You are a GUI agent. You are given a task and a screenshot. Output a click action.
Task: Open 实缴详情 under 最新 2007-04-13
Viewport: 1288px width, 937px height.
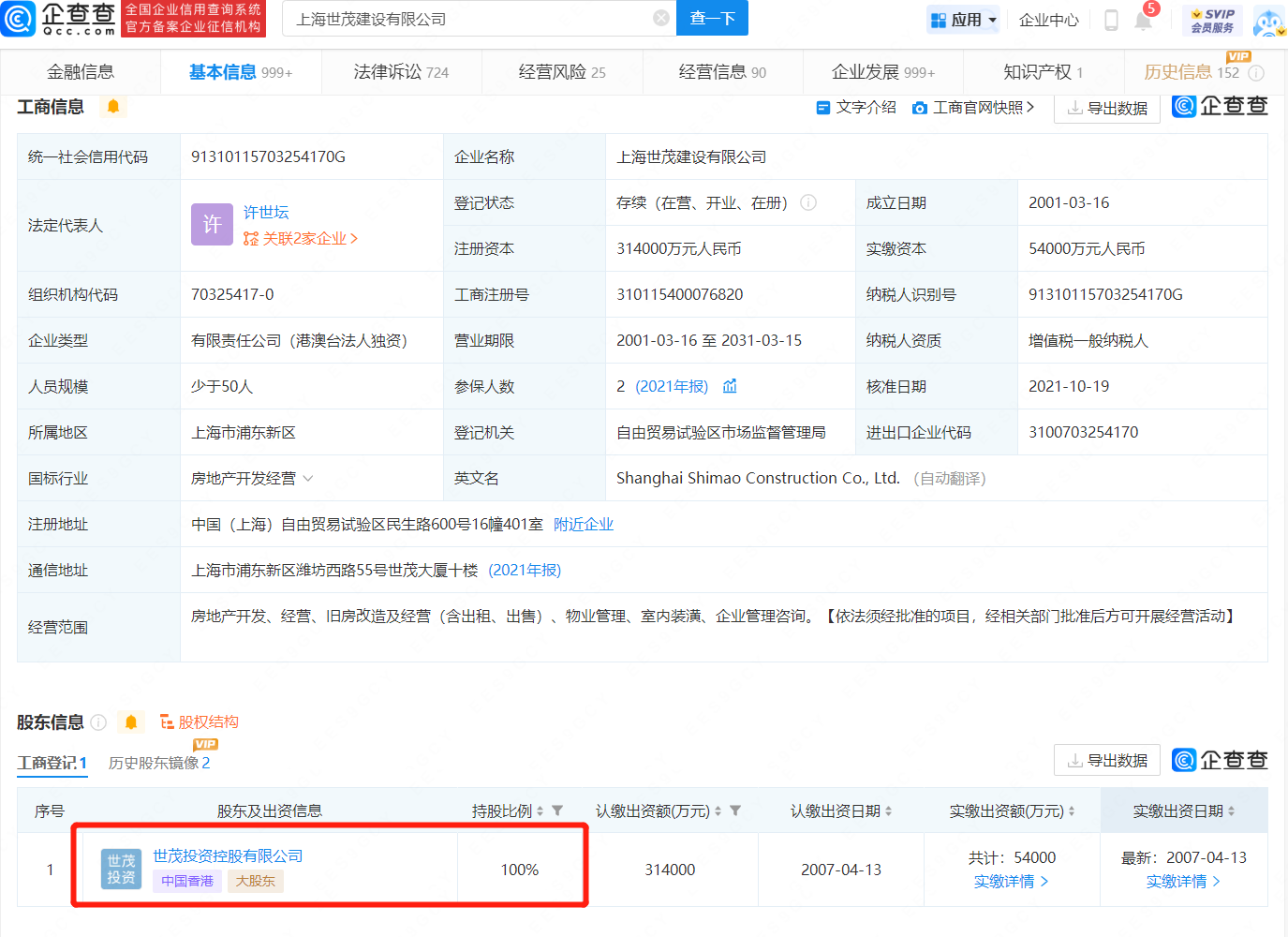pyautogui.click(x=1184, y=882)
